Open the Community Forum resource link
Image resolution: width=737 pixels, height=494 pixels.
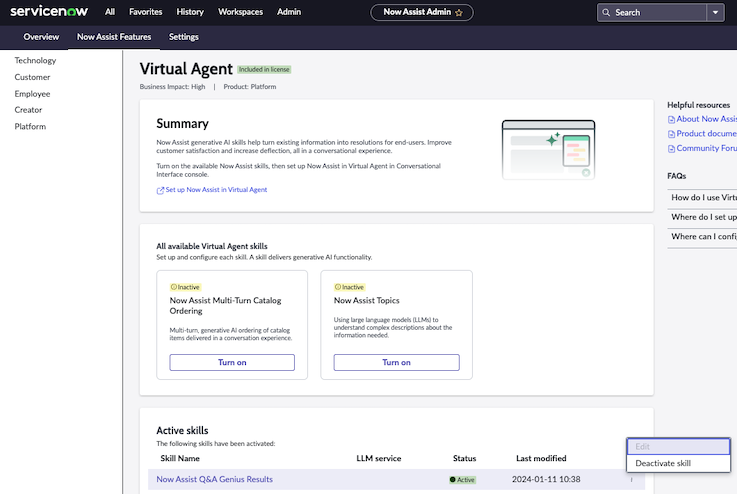click(x=706, y=148)
